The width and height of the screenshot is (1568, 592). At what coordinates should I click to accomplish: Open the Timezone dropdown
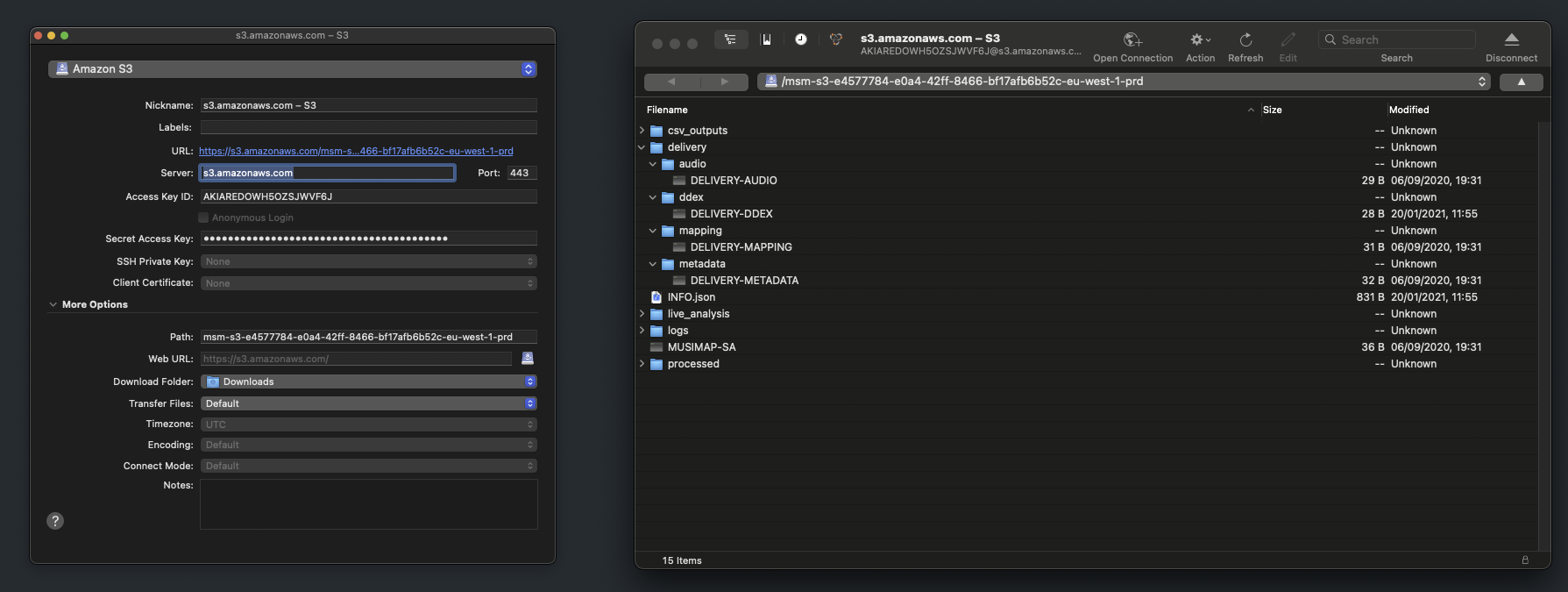[369, 424]
